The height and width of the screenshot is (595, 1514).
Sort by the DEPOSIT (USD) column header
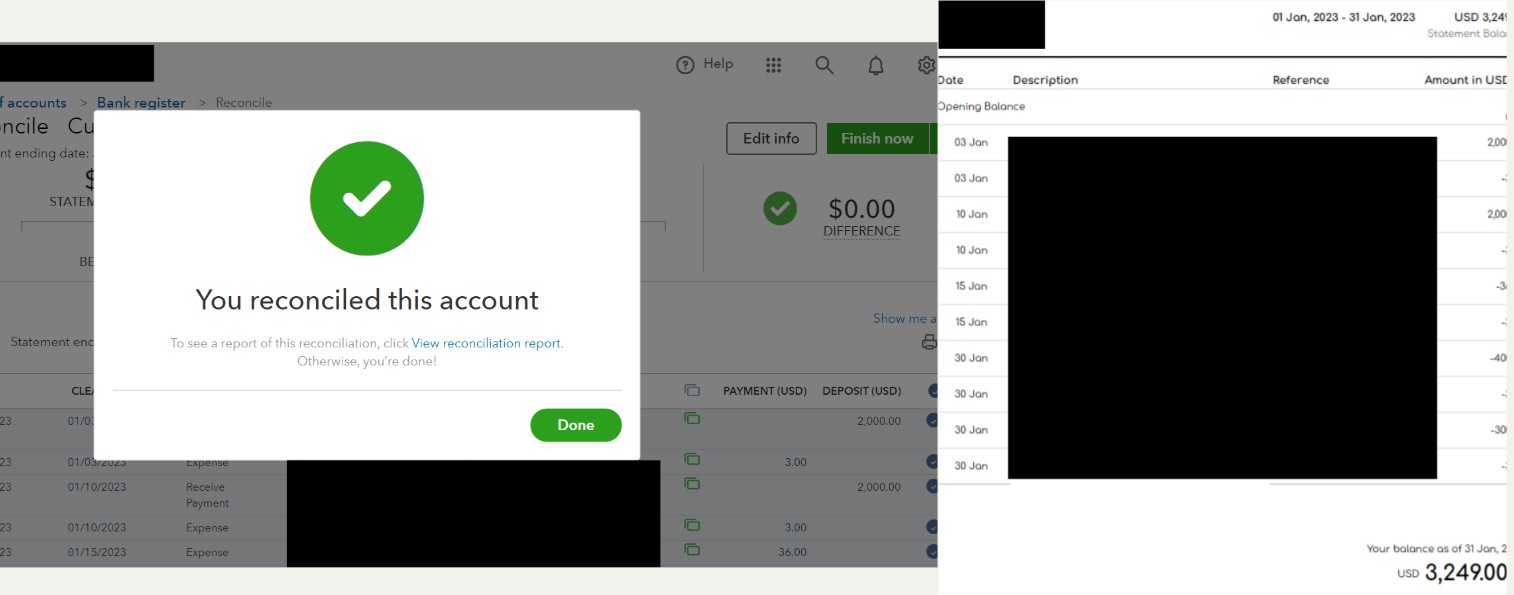tap(862, 391)
